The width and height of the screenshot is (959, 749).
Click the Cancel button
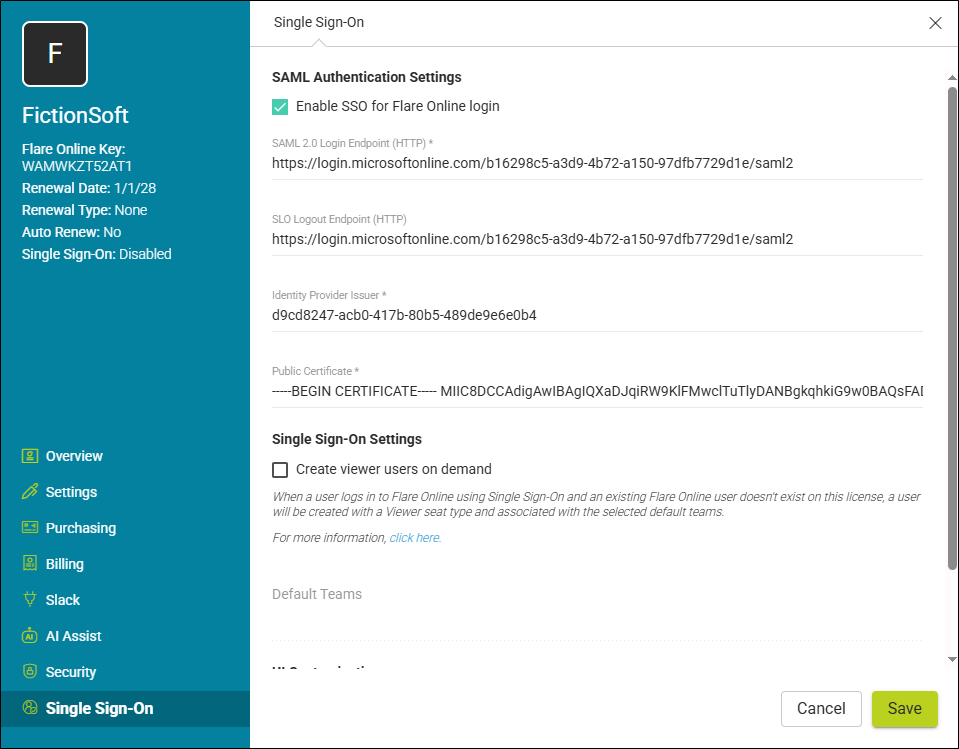821,709
